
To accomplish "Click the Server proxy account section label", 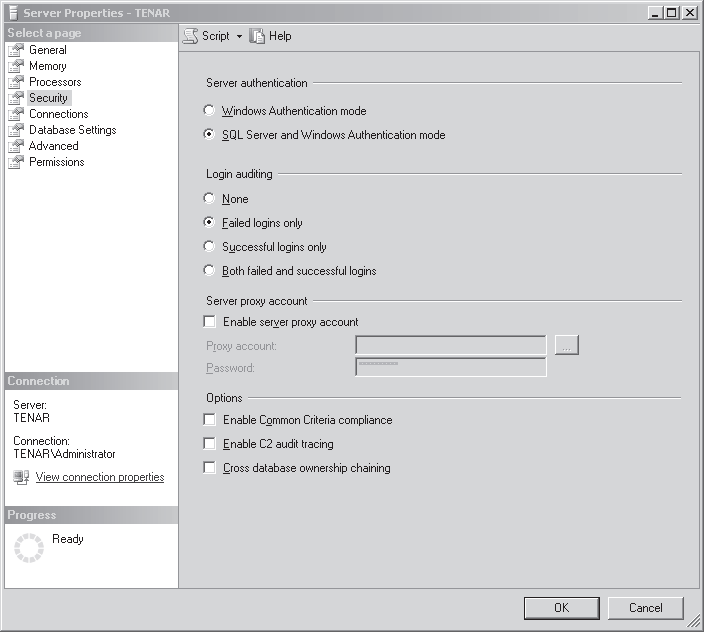I will pyautogui.click(x=257, y=301).
